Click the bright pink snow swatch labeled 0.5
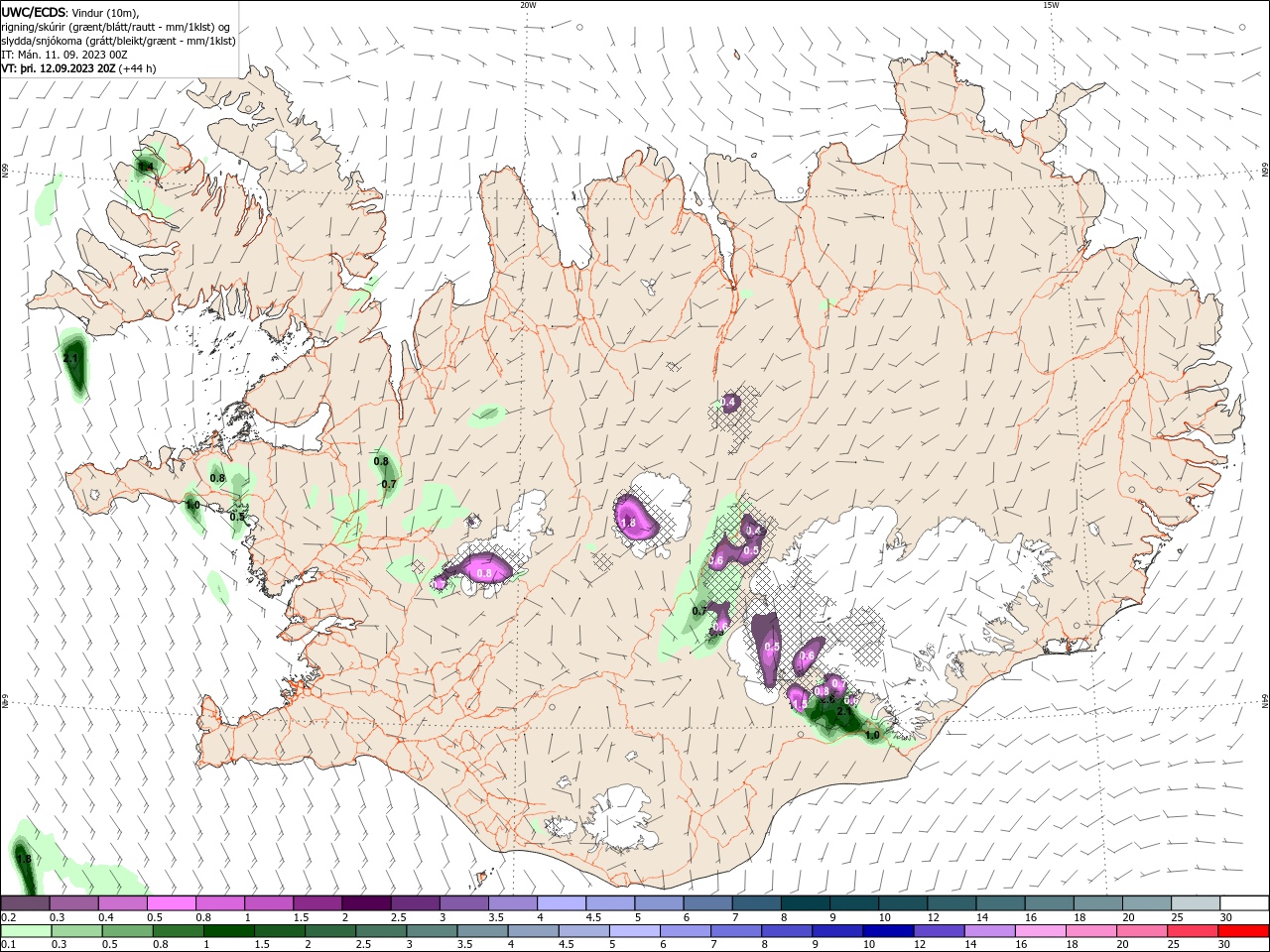 172,902
